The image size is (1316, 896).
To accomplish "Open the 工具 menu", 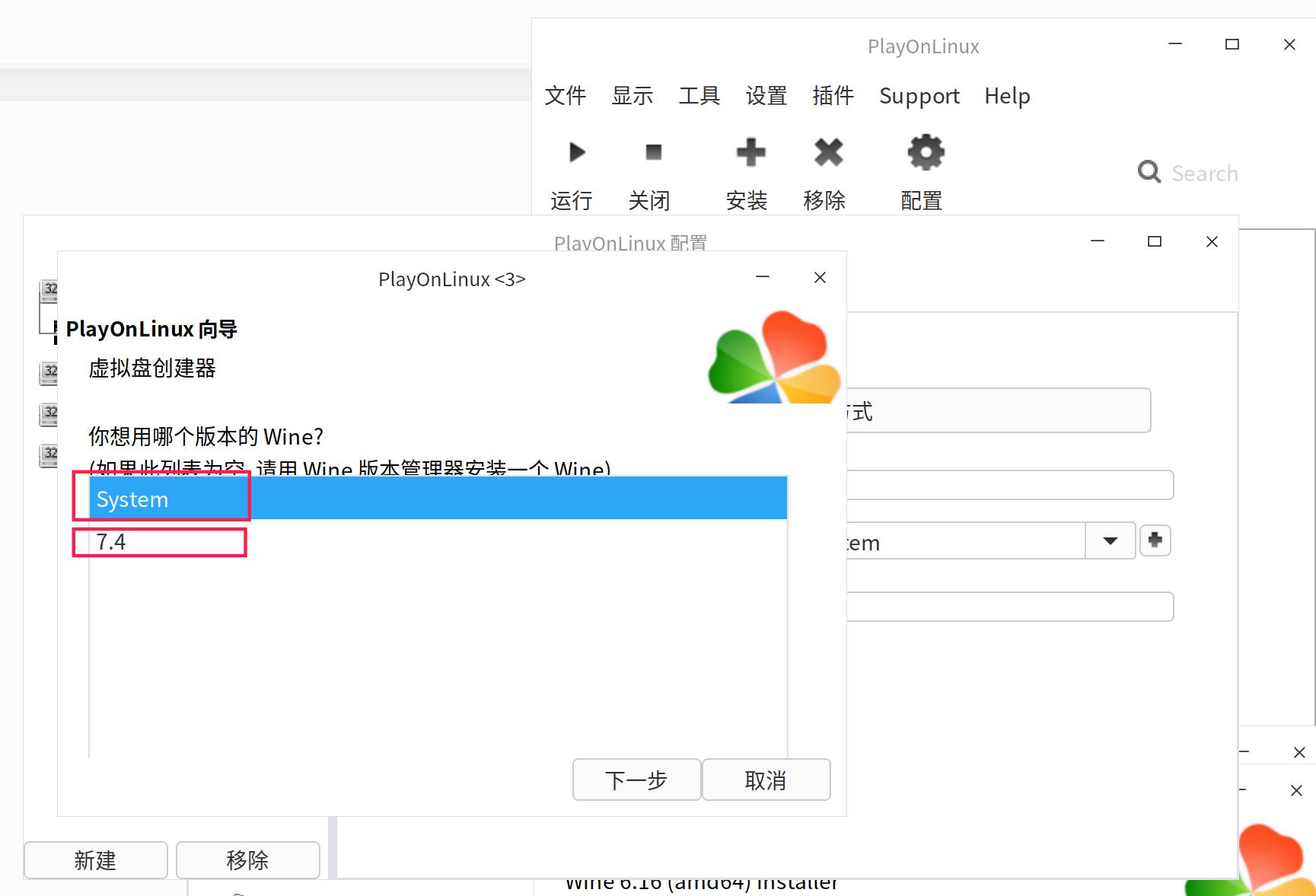I will pos(699,96).
